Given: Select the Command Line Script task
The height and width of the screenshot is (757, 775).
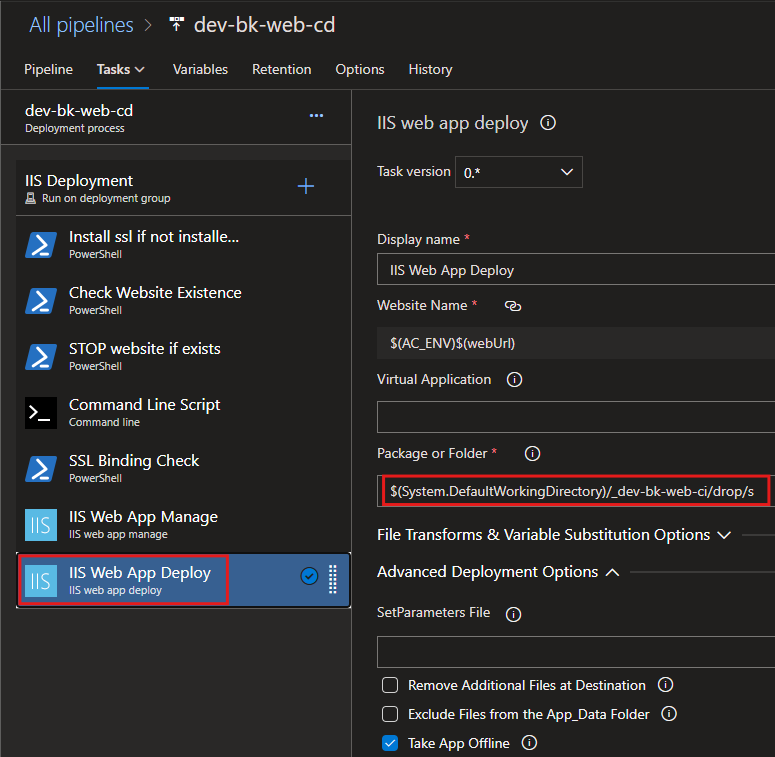Looking at the screenshot, I should pyautogui.click(x=183, y=412).
